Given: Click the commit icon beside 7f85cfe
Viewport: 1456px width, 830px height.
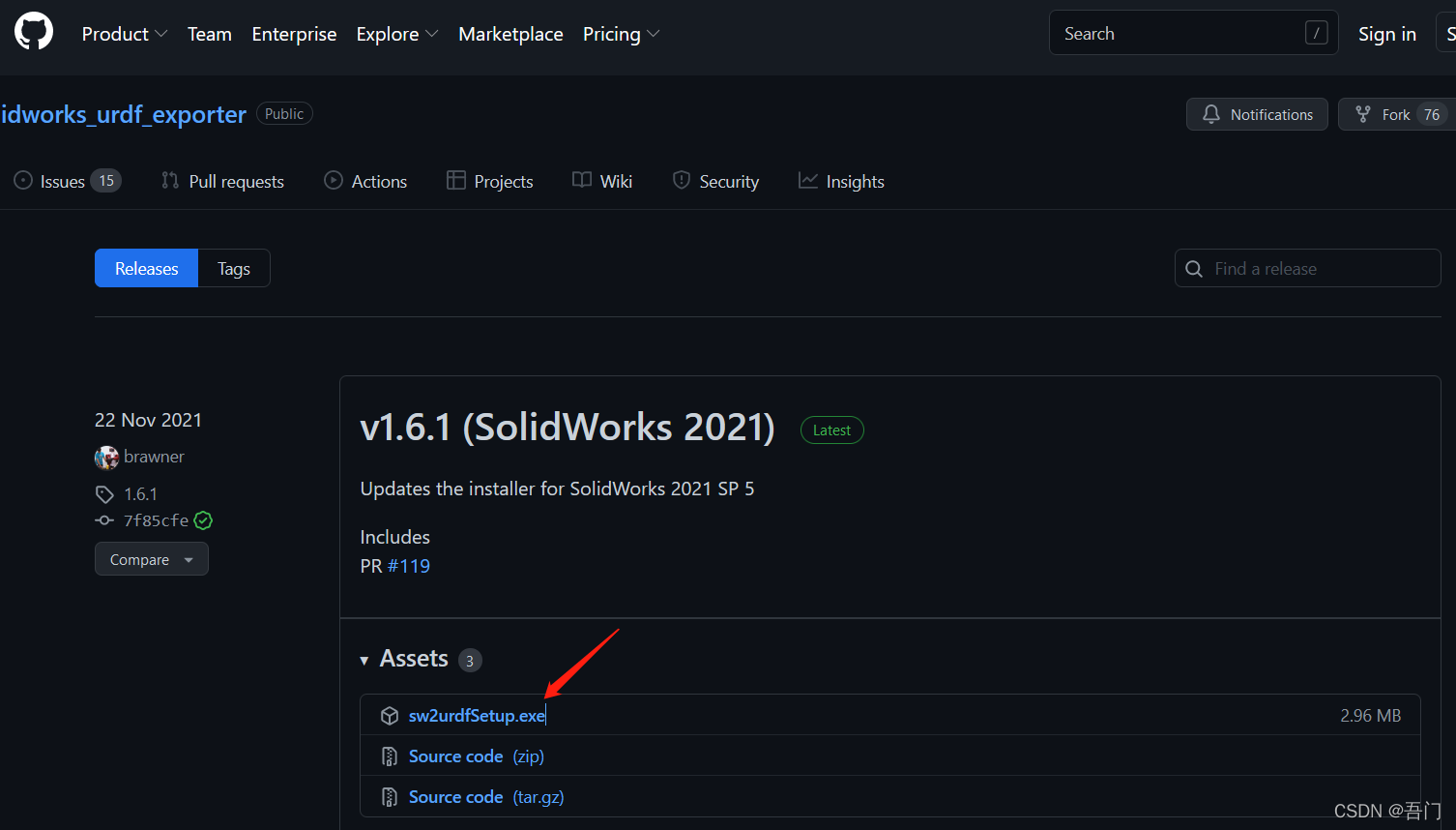Looking at the screenshot, I should (x=104, y=520).
